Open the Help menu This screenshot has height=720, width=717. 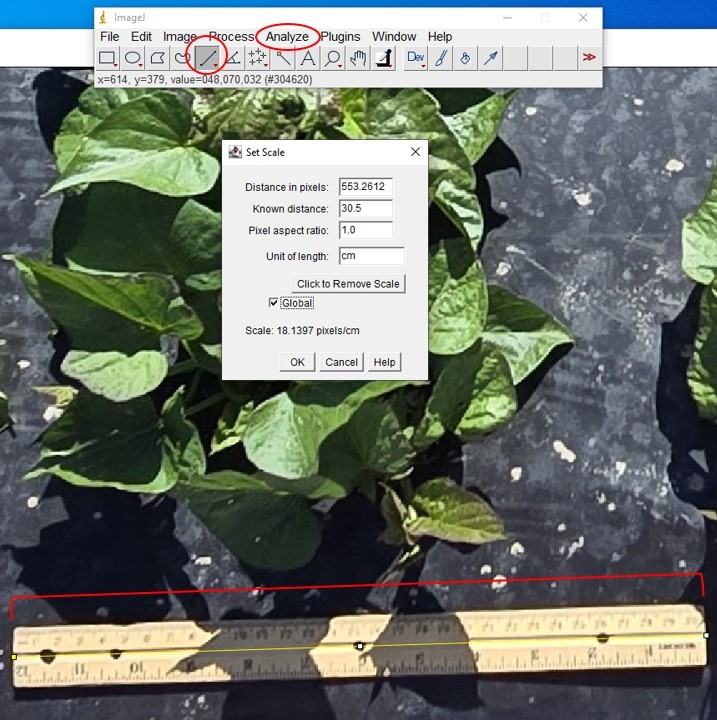coord(440,36)
